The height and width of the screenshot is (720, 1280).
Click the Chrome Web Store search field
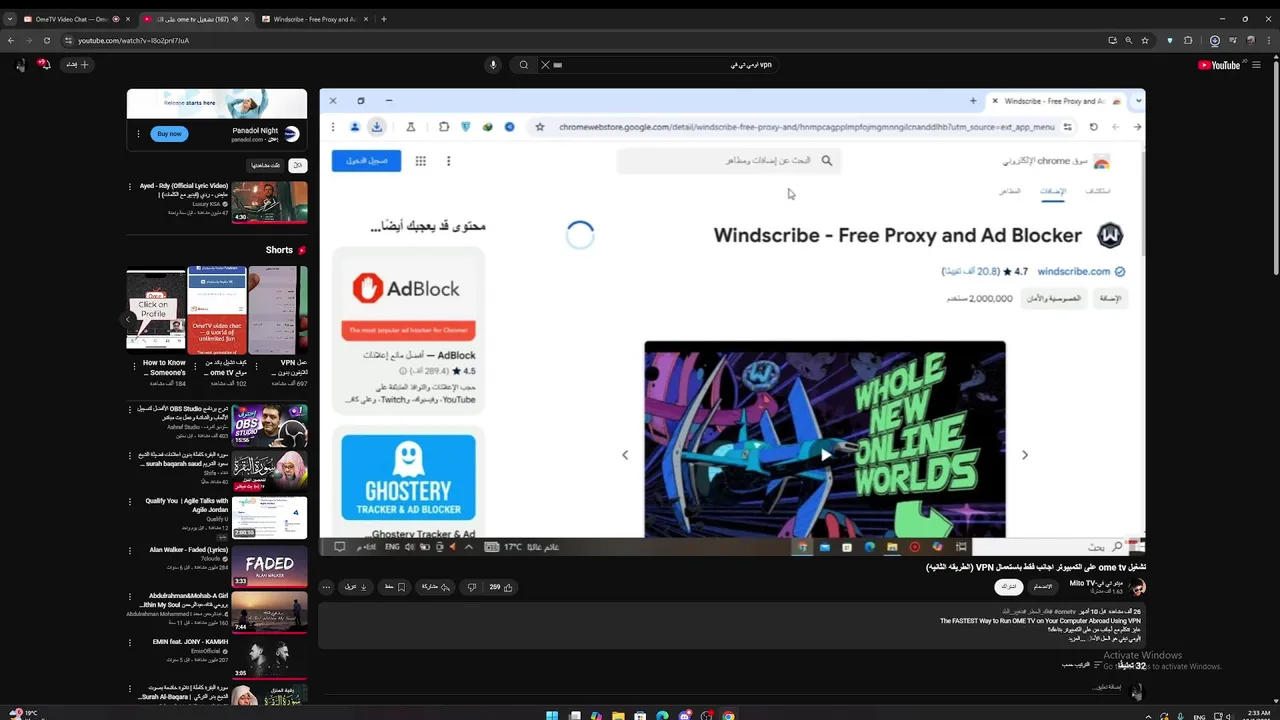point(729,160)
